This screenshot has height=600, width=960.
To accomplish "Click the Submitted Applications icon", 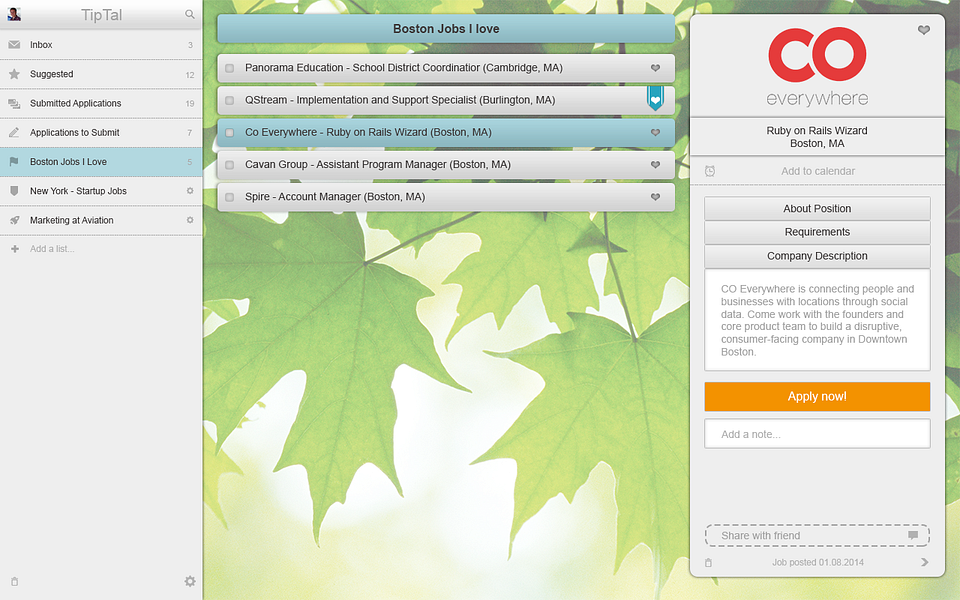I will tap(14, 103).
